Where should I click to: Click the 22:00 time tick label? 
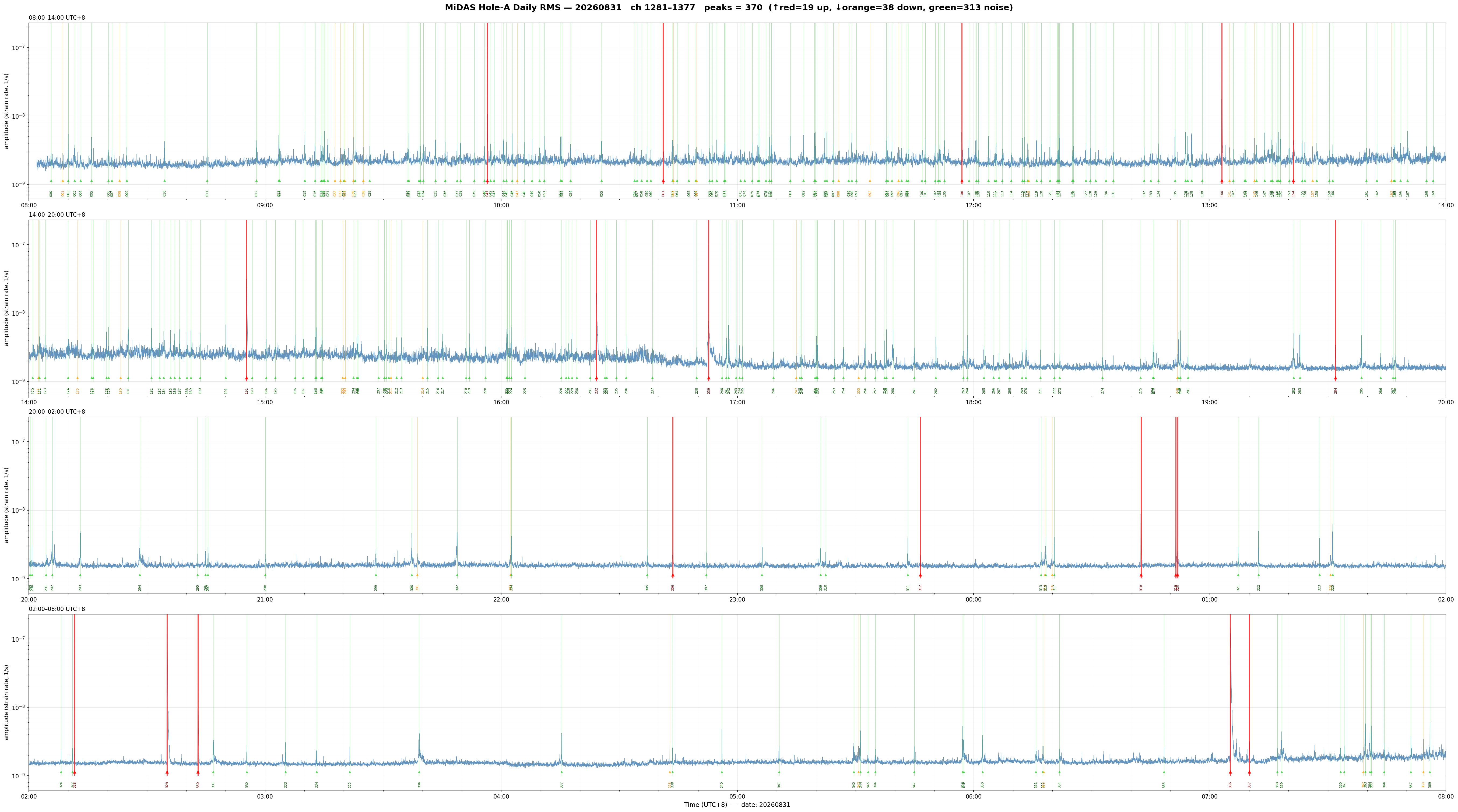click(x=501, y=599)
